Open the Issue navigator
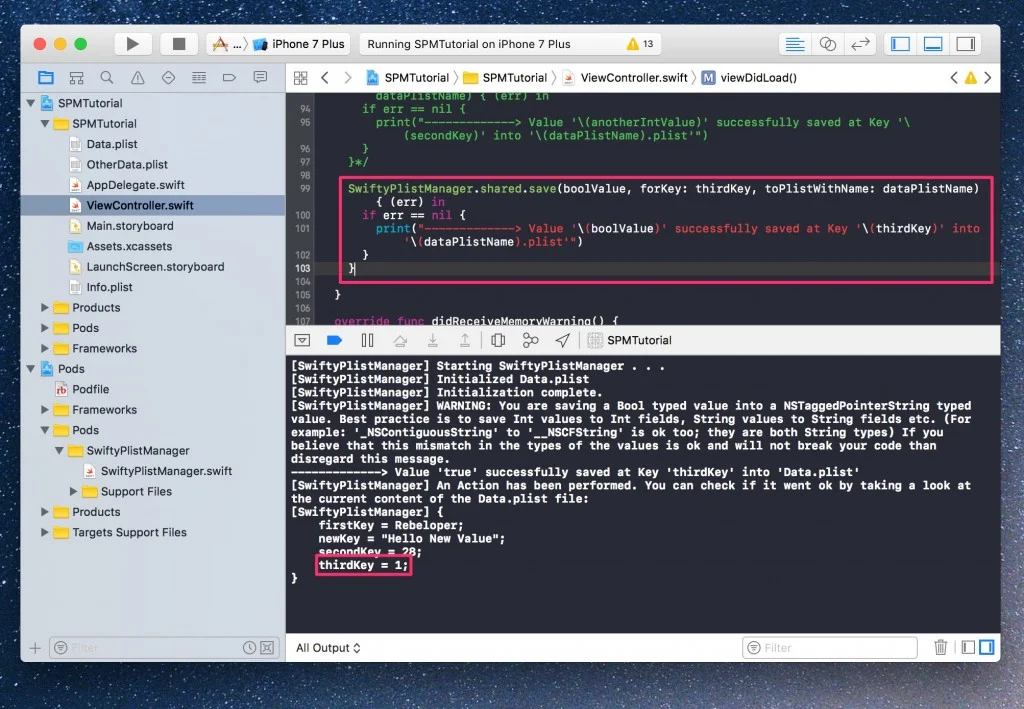The height and width of the screenshot is (709, 1024). click(138, 78)
